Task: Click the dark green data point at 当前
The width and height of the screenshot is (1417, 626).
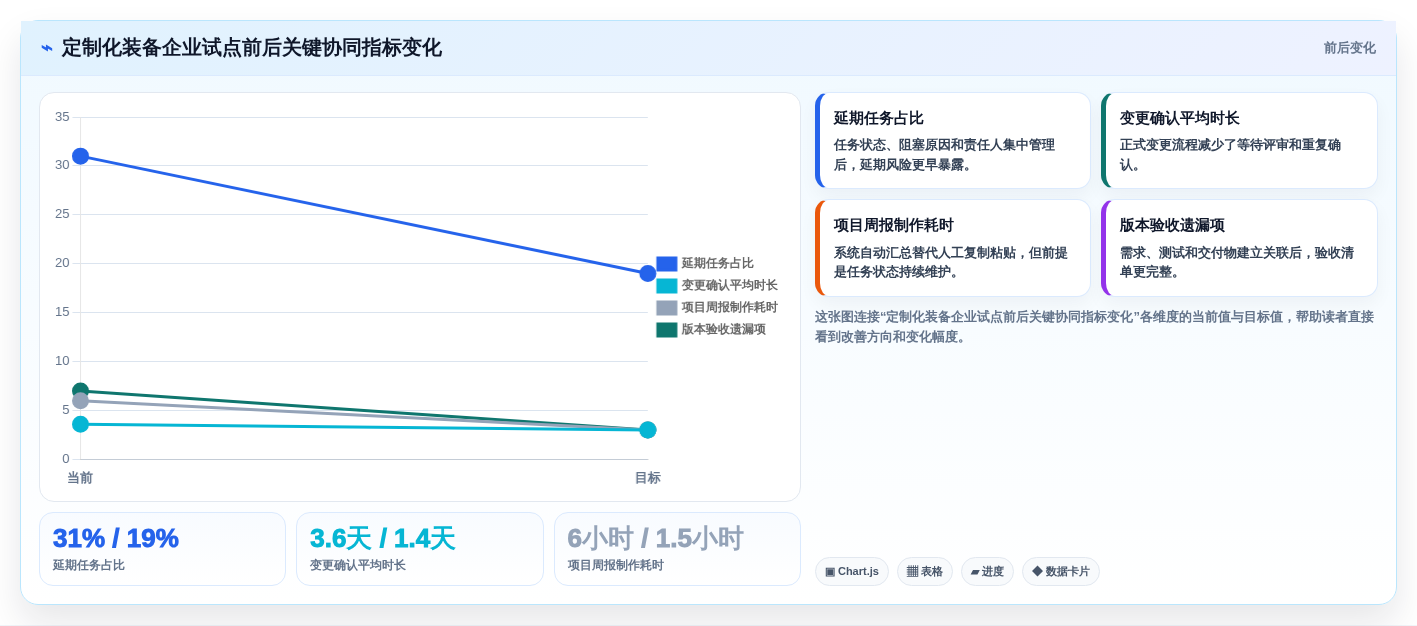Action: point(80,390)
